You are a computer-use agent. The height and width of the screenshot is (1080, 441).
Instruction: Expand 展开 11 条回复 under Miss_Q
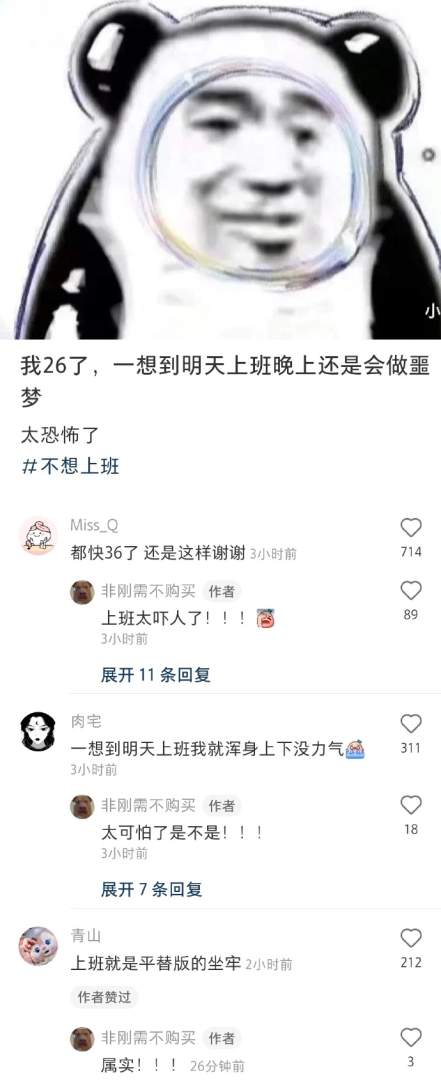click(156, 675)
